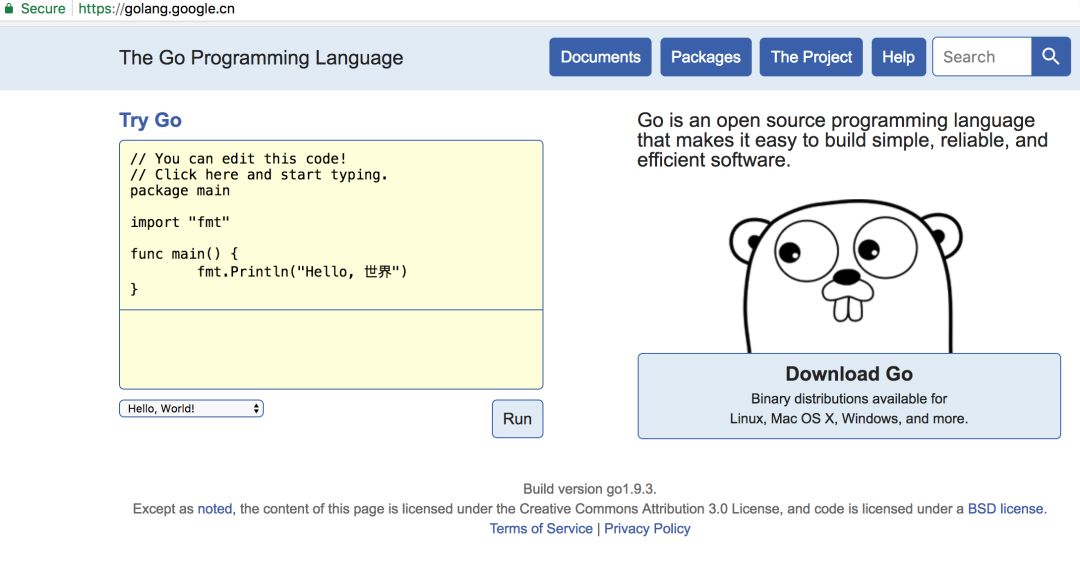1080x575 pixels.
Task: Click the fmt.Println code line
Action: 302,272
